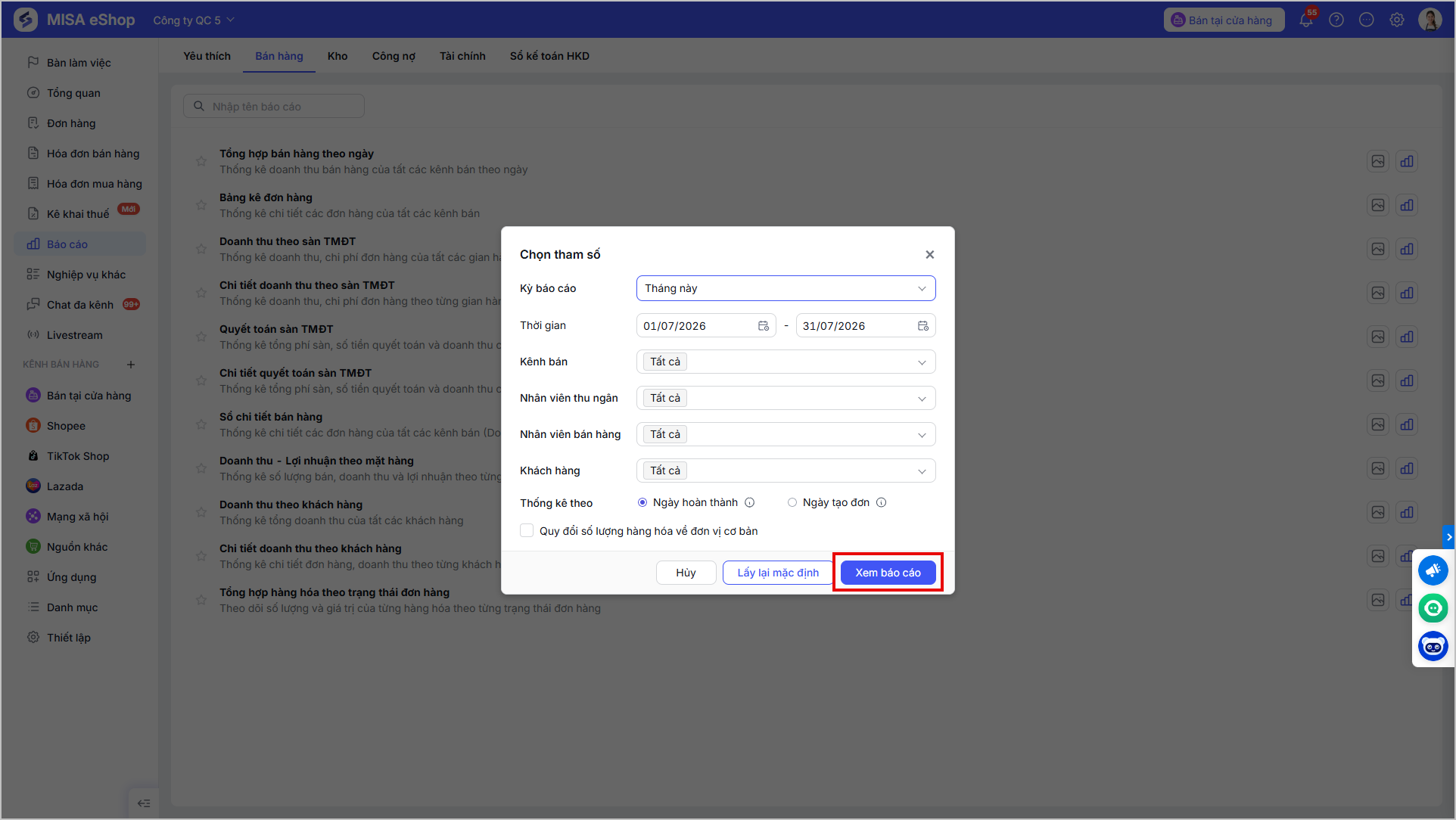Click the Nhập tên báo cáo search field
The image size is (1456, 820).
coord(274,106)
